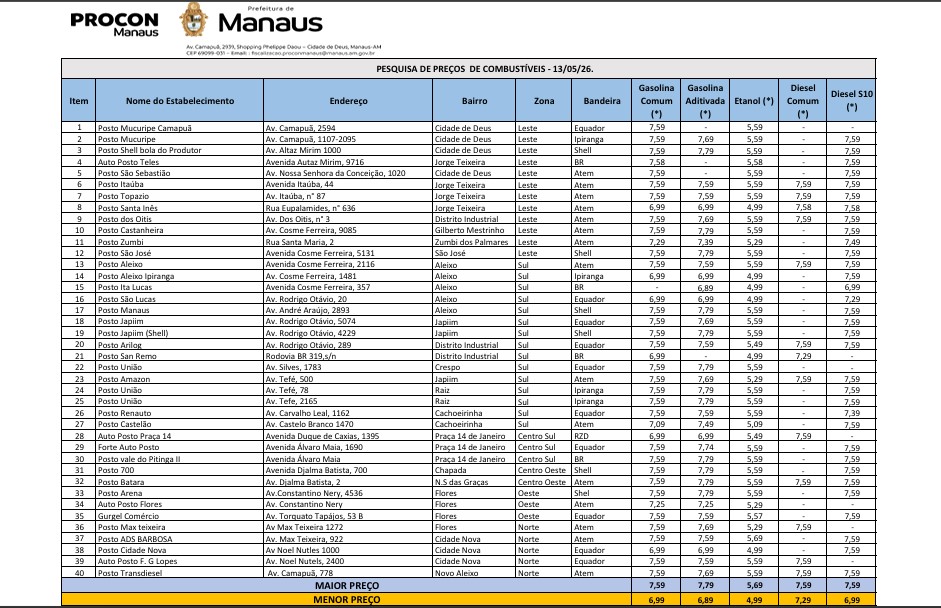The height and width of the screenshot is (608, 941).
Task: Select the Gasolina Aditivada column header
Action: [x=705, y=101]
